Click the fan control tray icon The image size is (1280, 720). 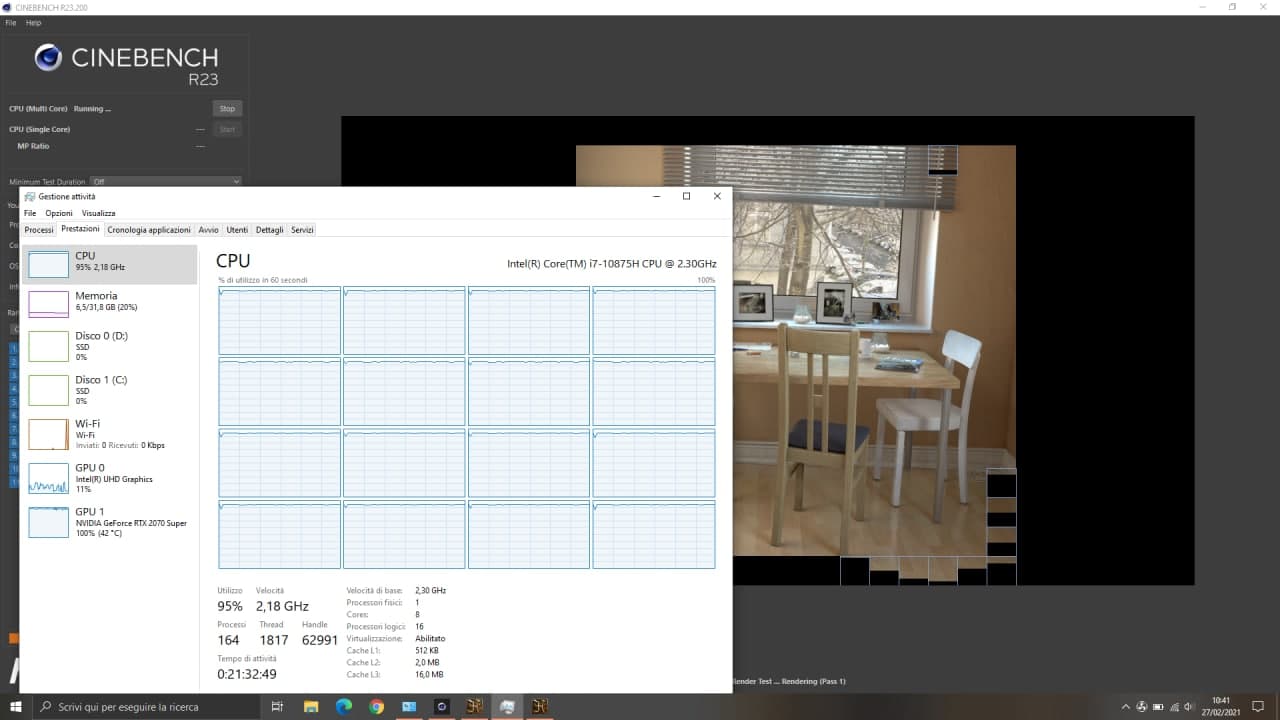[1143, 707]
